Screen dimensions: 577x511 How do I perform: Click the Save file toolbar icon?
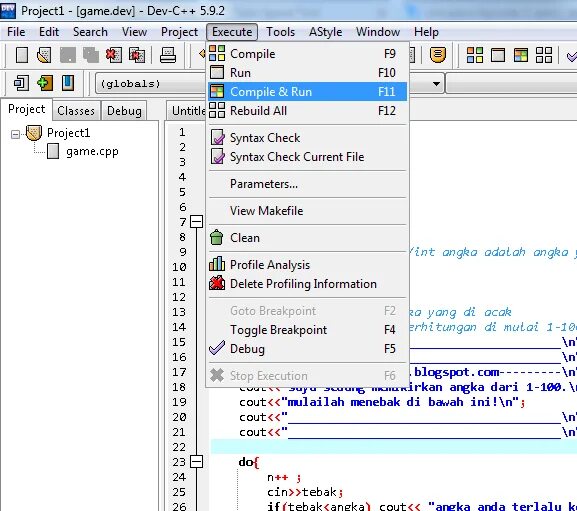click(68, 55)
